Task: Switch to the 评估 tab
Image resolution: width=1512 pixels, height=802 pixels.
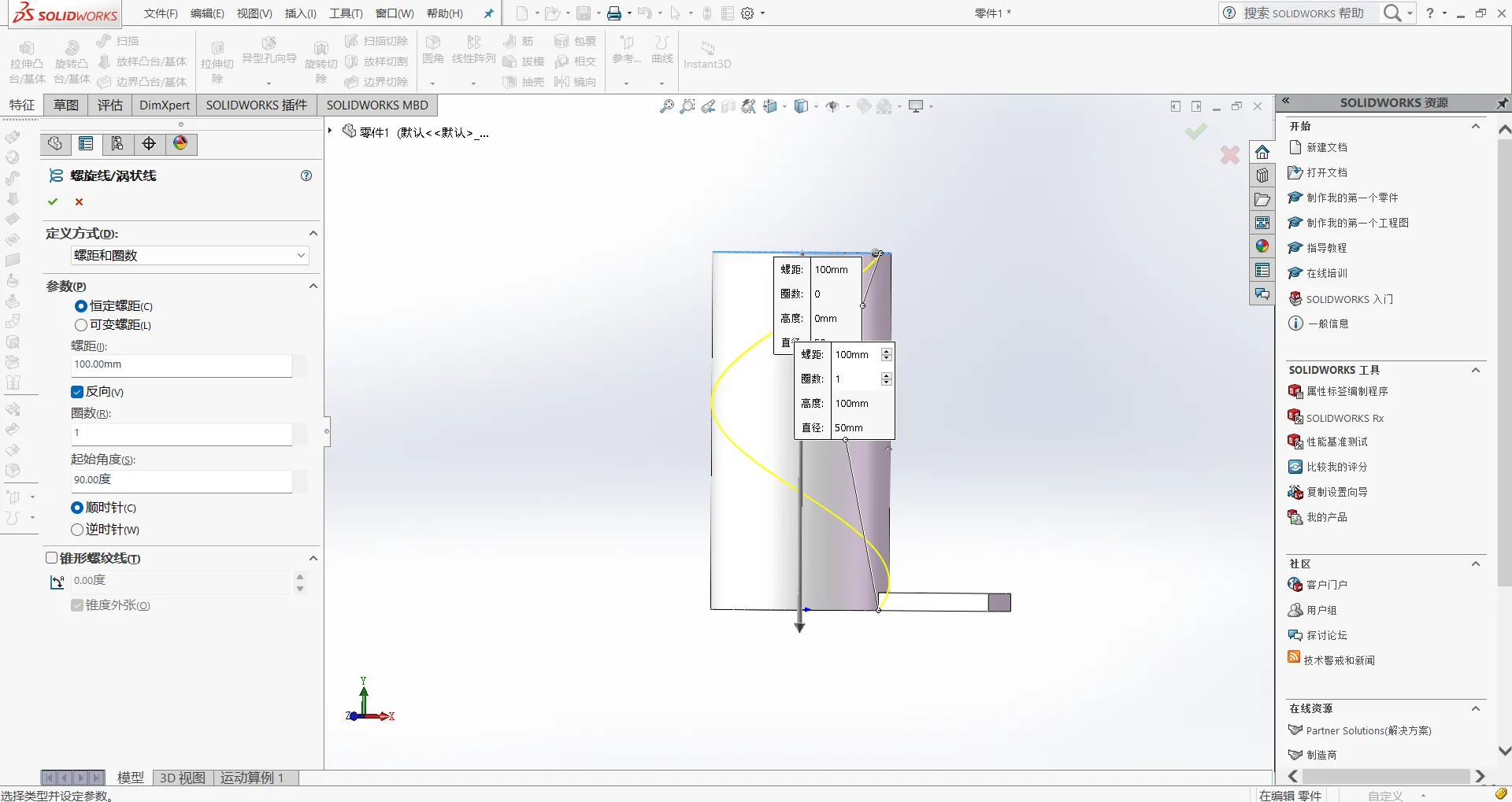Action: [110, 105]
